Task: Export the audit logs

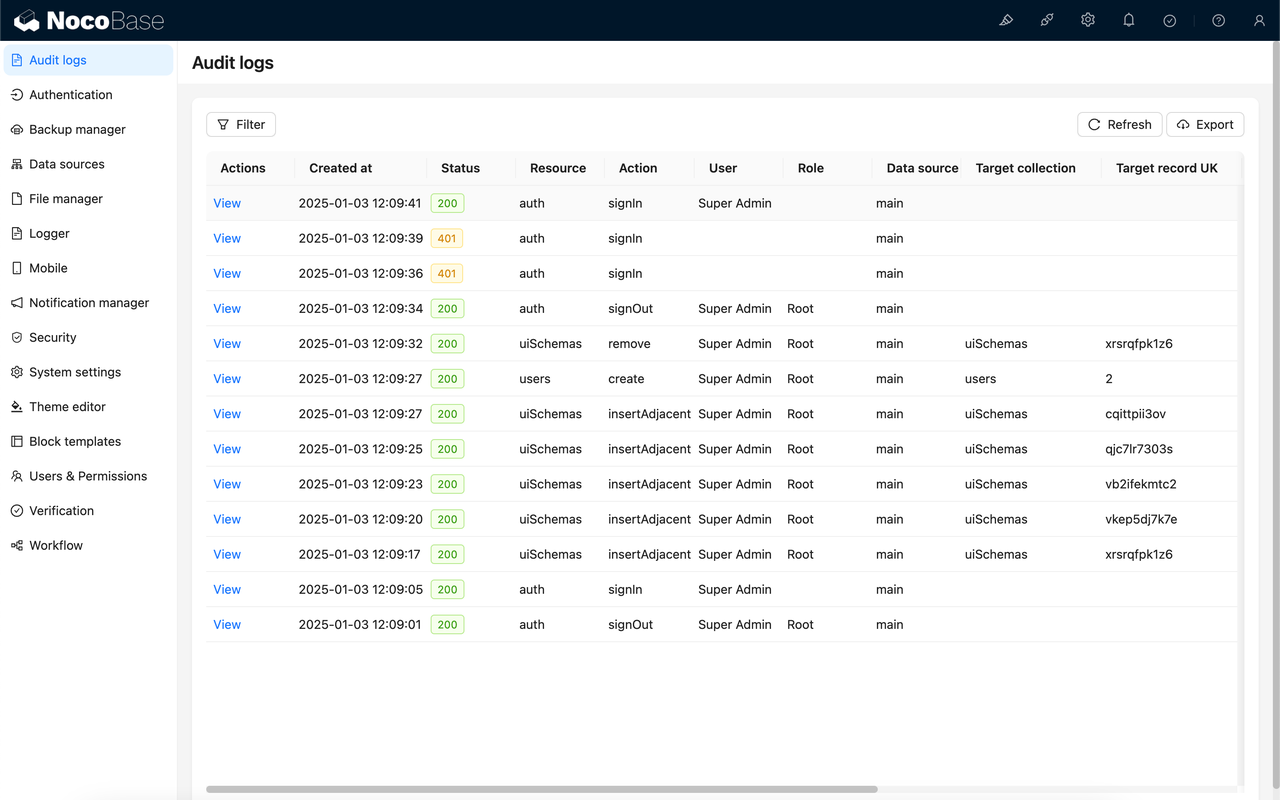Action: (x=1205, y=124)
